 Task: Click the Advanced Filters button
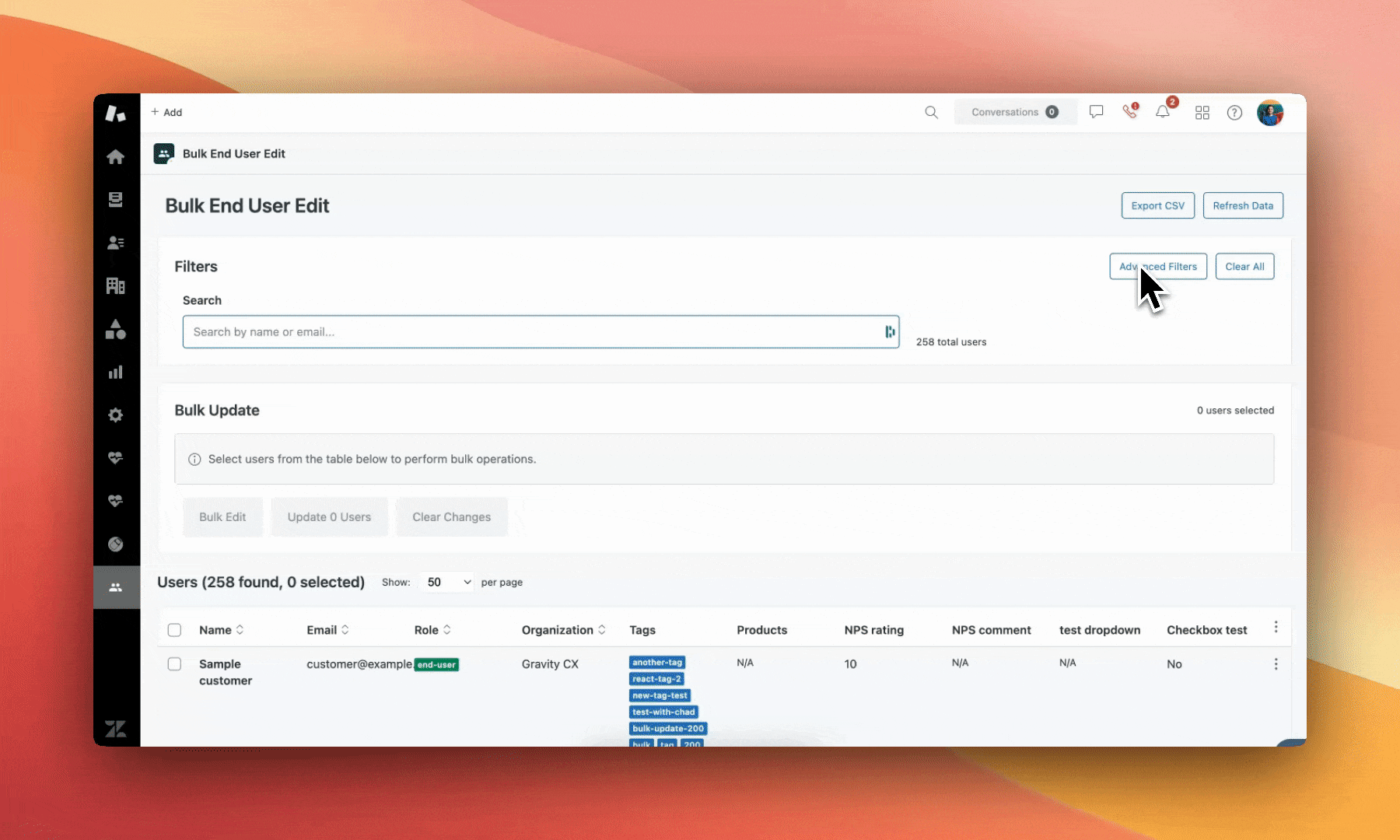coord(1157,267)
